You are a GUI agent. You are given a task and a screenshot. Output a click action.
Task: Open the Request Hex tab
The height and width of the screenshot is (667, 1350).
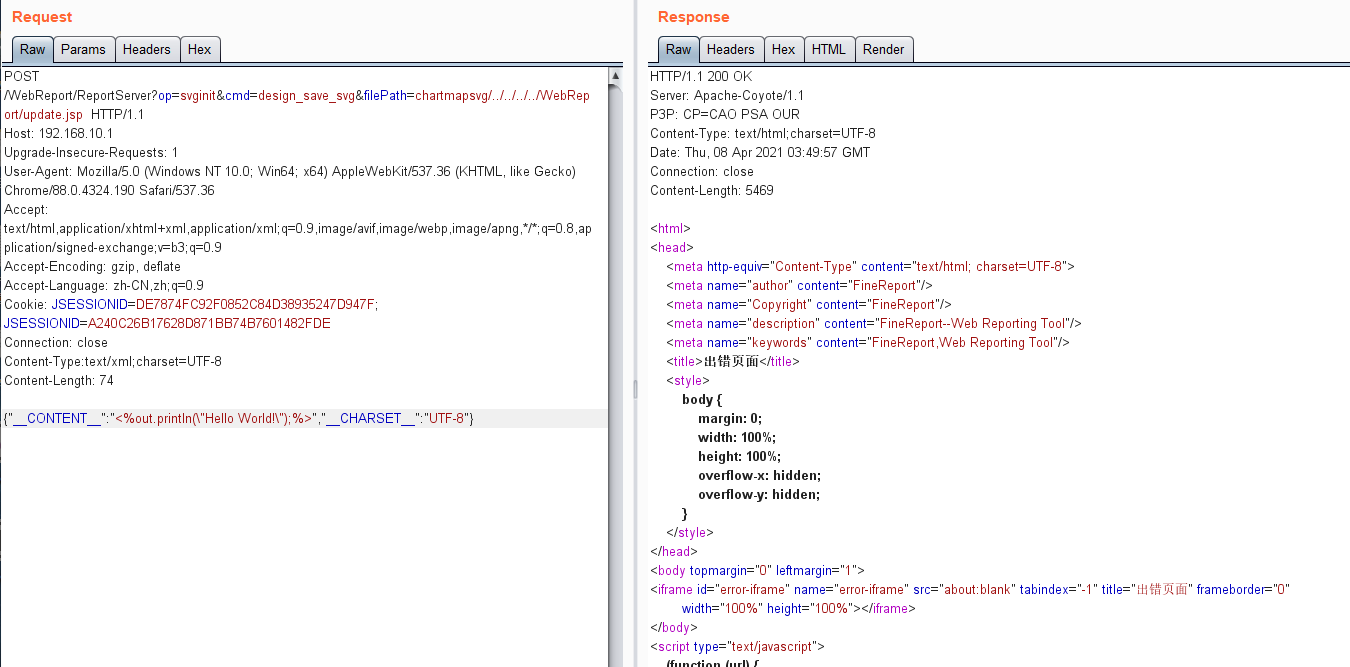pos(200,49)
